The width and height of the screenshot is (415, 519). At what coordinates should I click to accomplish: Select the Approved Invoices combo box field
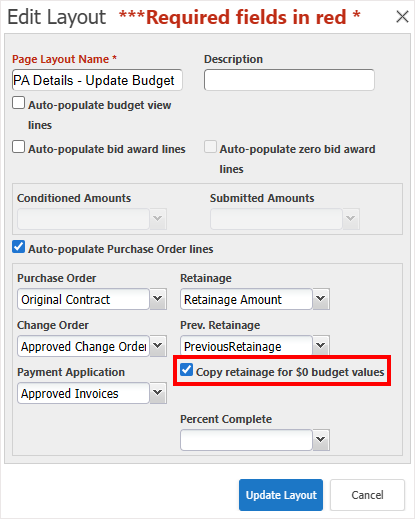point(83,393)
